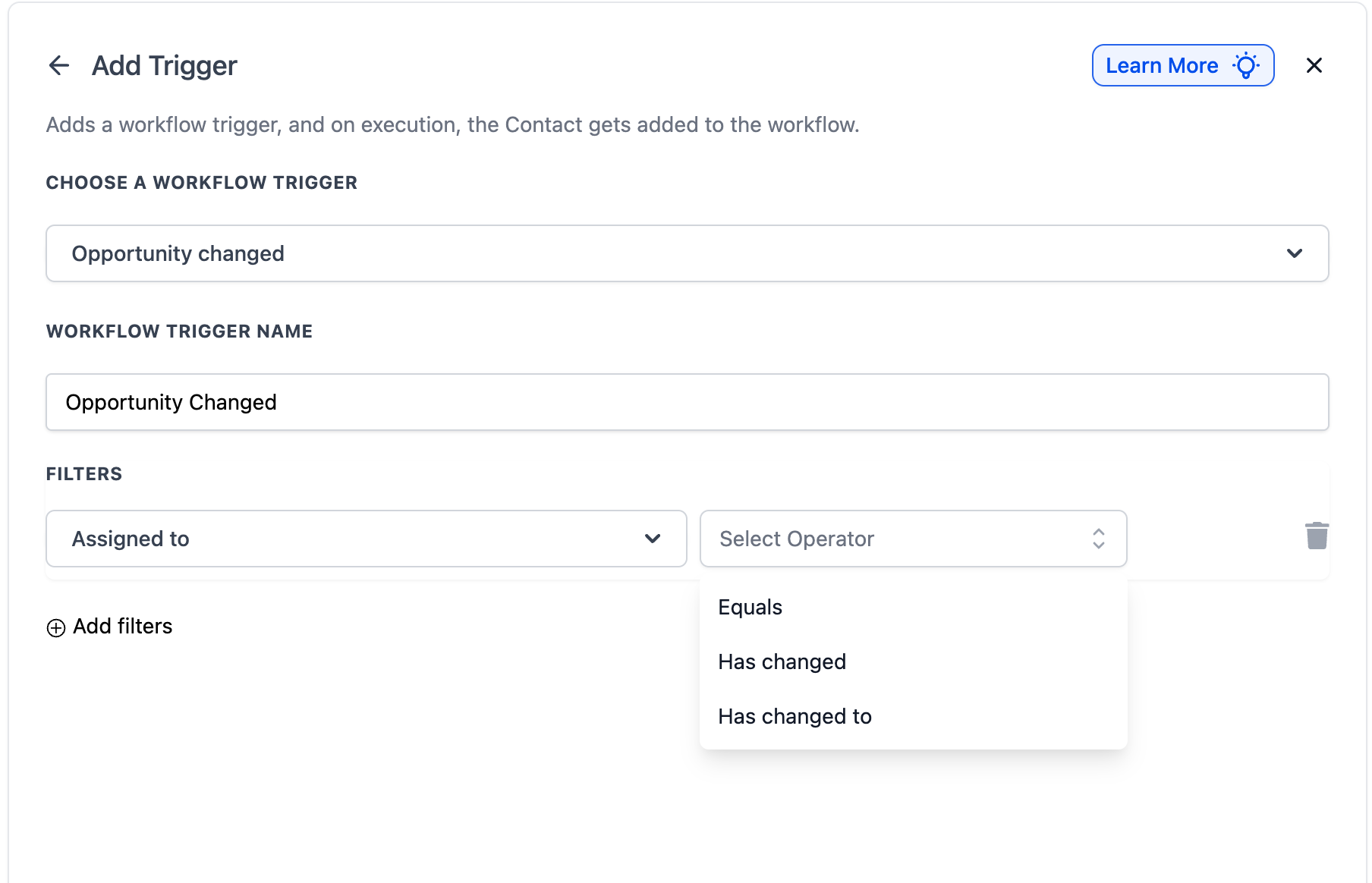Choose the Has changed operator option
The height and width of the screenshot is (883, 1372).
click(x=782, y=662)
